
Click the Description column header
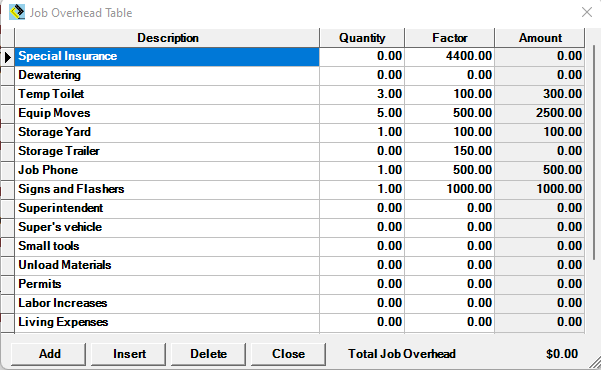167,38
